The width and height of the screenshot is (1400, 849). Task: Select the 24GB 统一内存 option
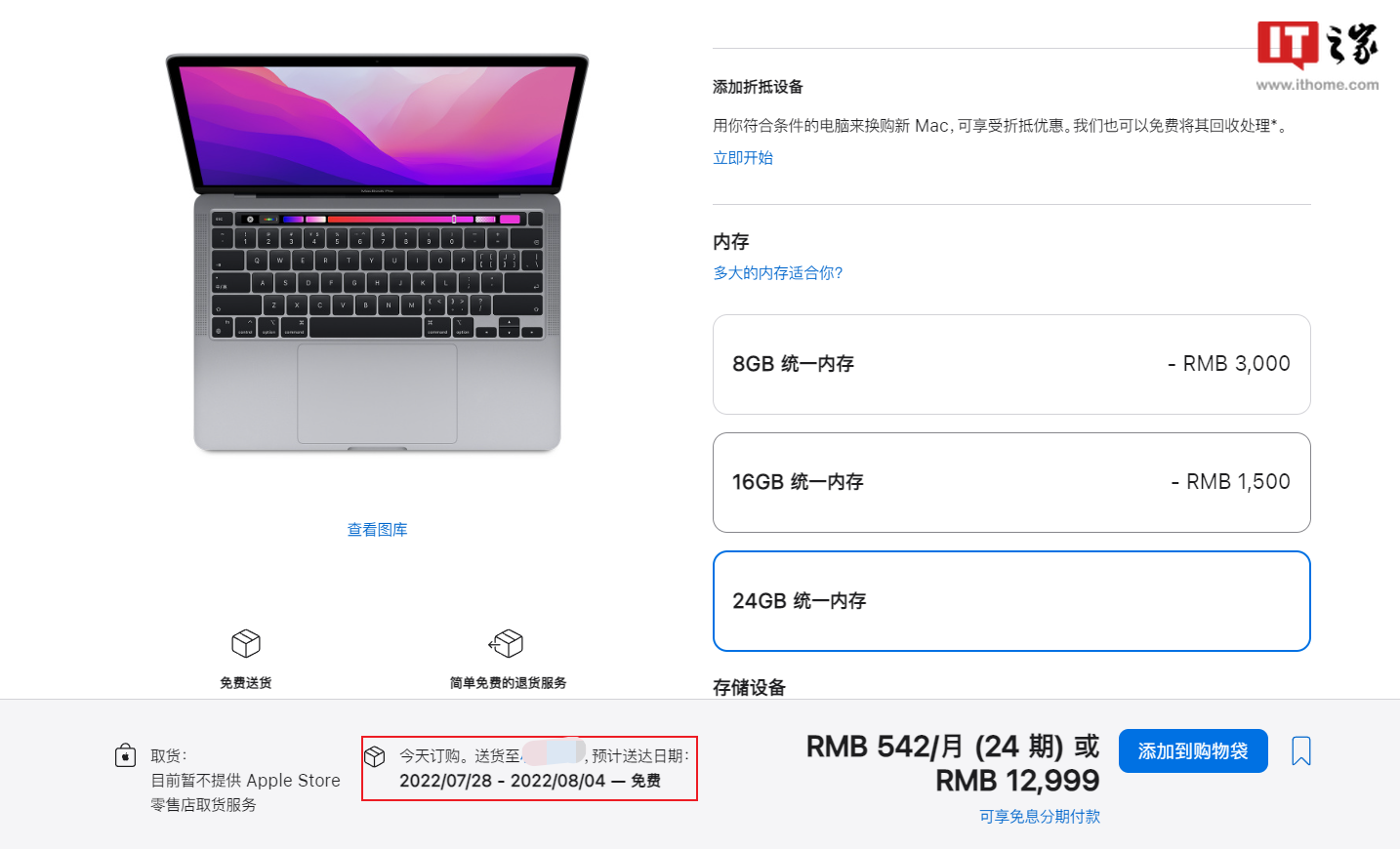pyautogui.click(x=1011, y=601)
